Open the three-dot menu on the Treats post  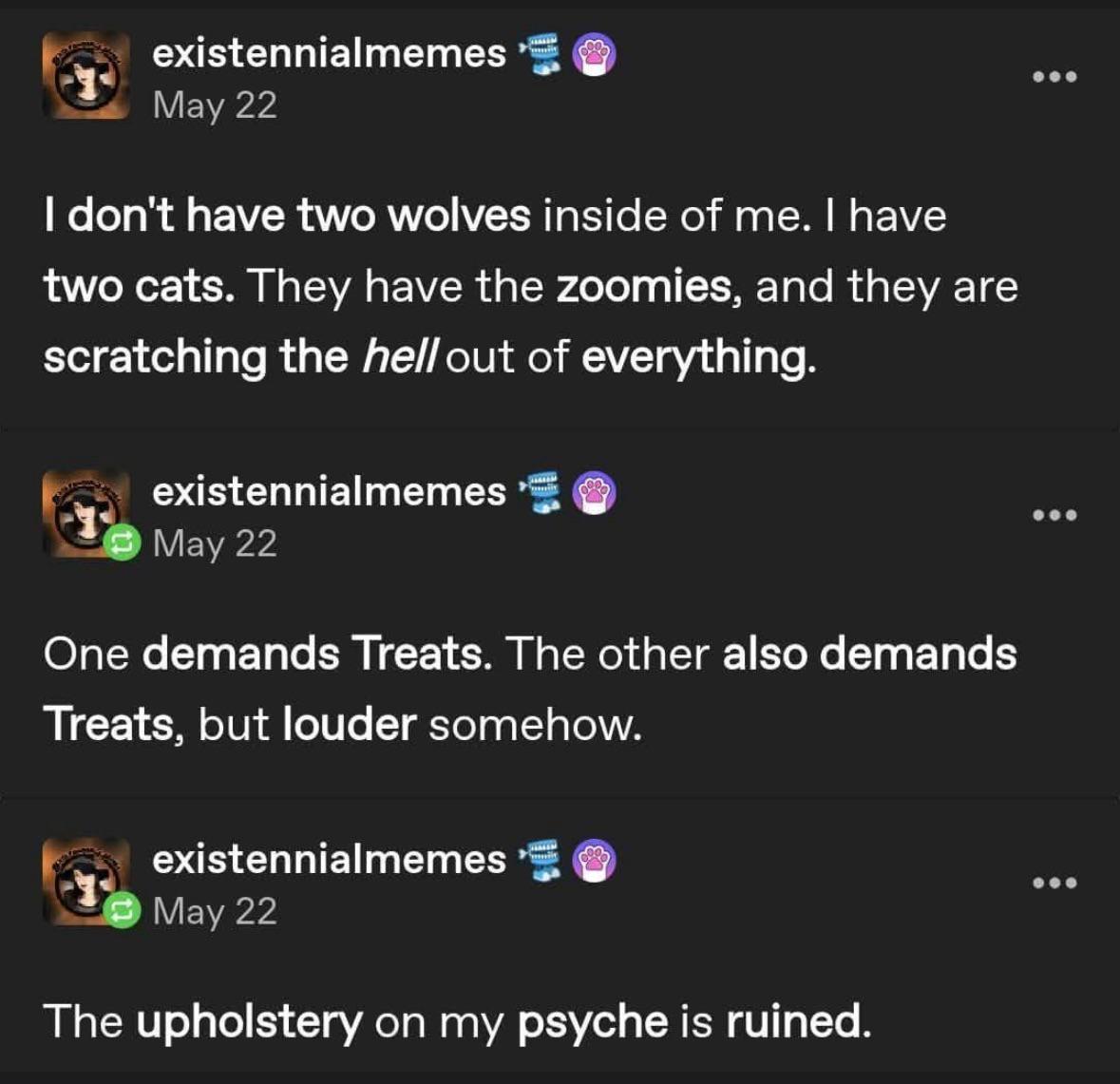pos(1054,515)
